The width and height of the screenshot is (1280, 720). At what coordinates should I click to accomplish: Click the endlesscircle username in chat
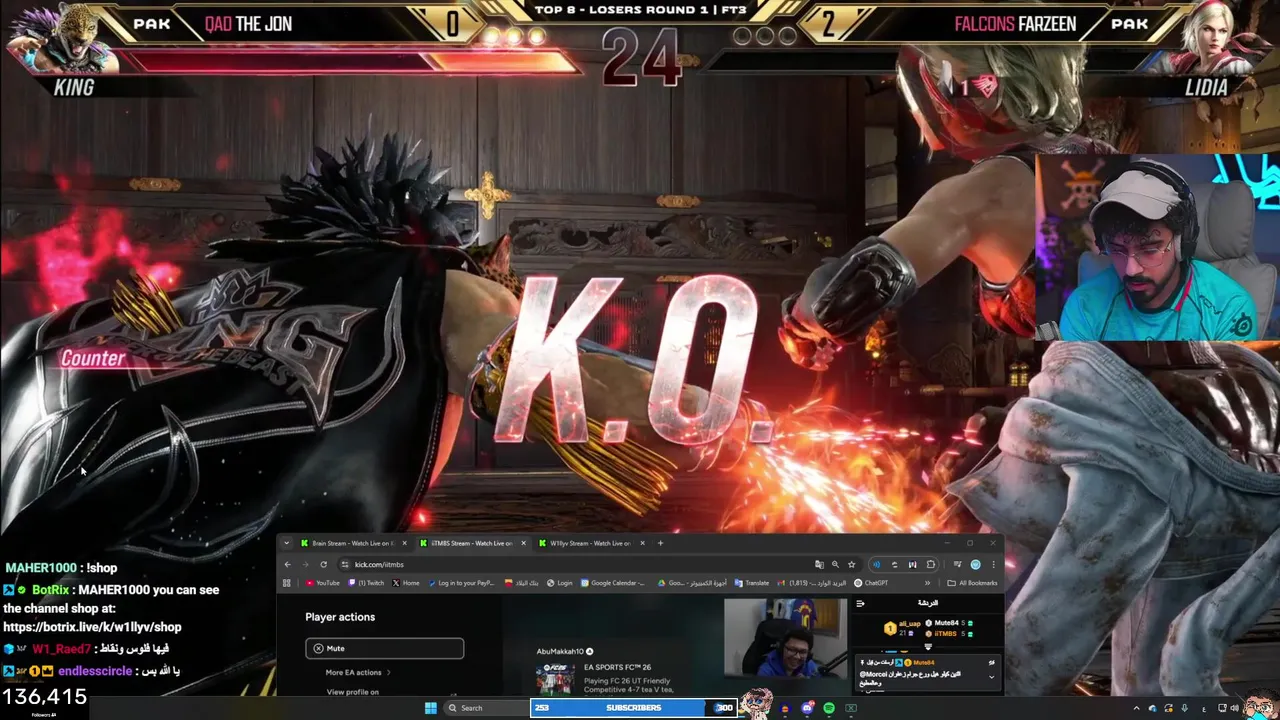coord(95,671)
